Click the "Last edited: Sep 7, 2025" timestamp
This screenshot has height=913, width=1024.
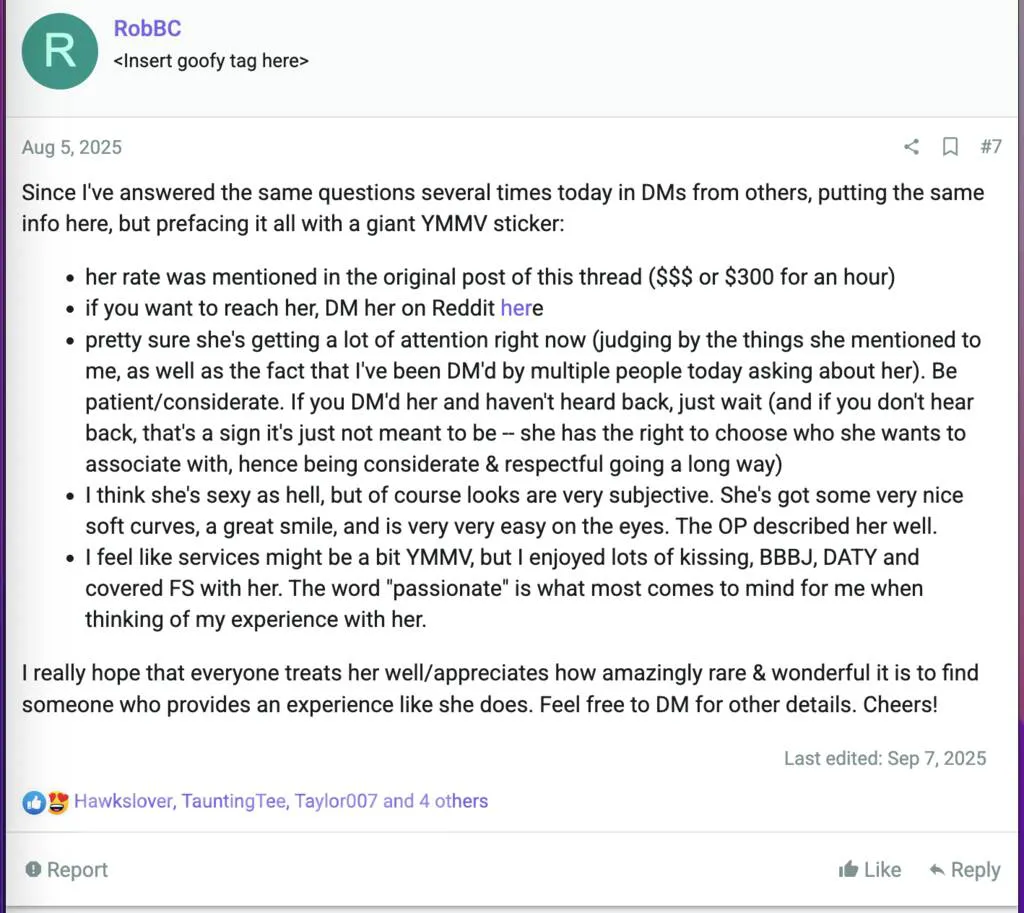884,758
